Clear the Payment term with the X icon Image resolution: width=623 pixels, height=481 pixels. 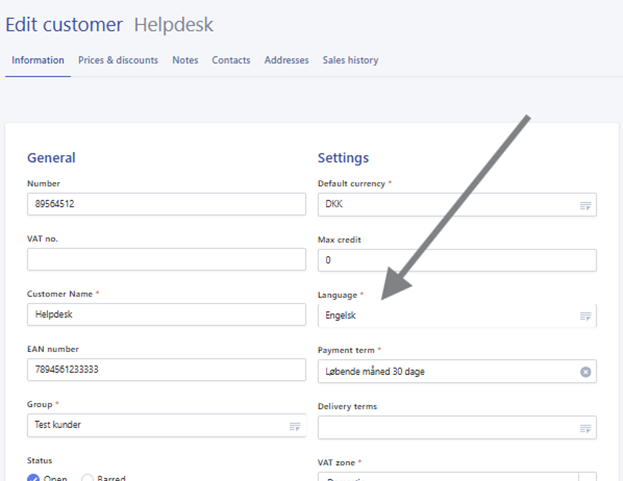586,372
